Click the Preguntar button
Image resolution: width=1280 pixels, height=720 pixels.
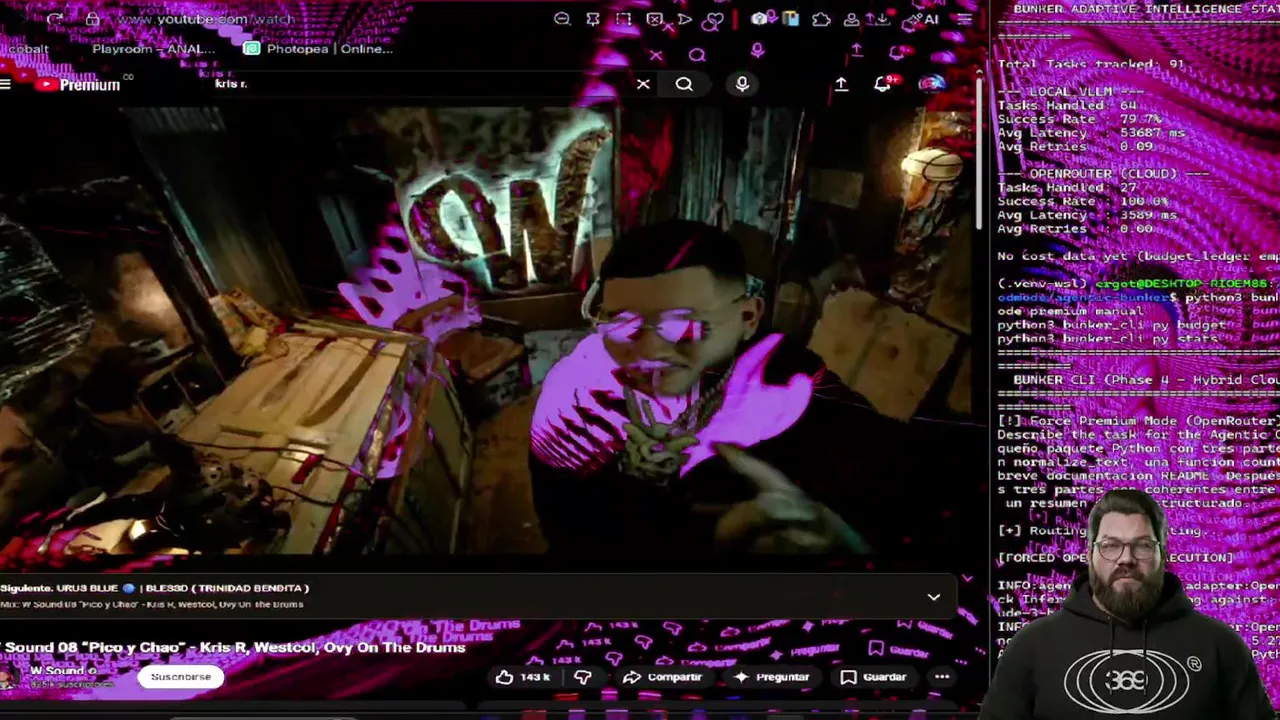tap(772, 677)
